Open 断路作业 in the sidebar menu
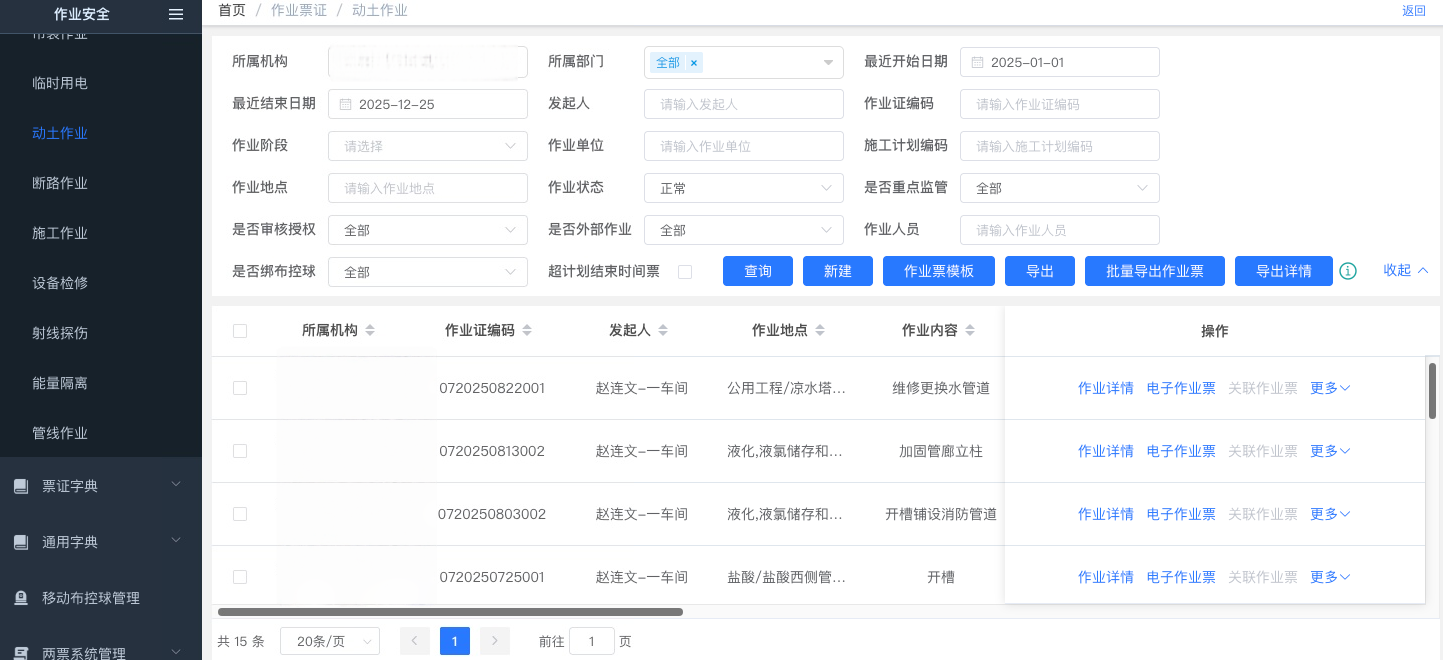1443x660 pixels. 60,183
